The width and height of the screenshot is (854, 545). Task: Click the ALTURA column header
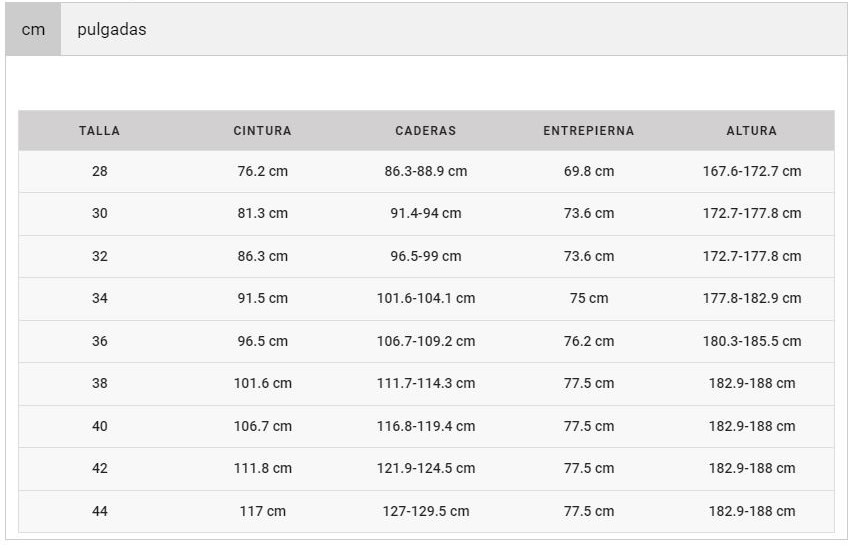pos(751,131)
